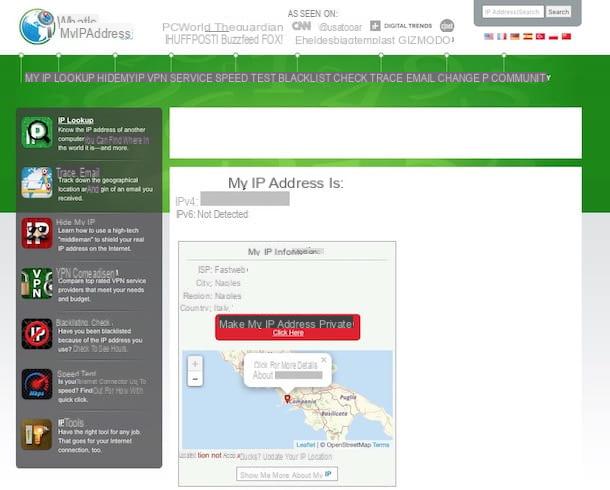Click the Update Your IP Location link

click(298, 456)
